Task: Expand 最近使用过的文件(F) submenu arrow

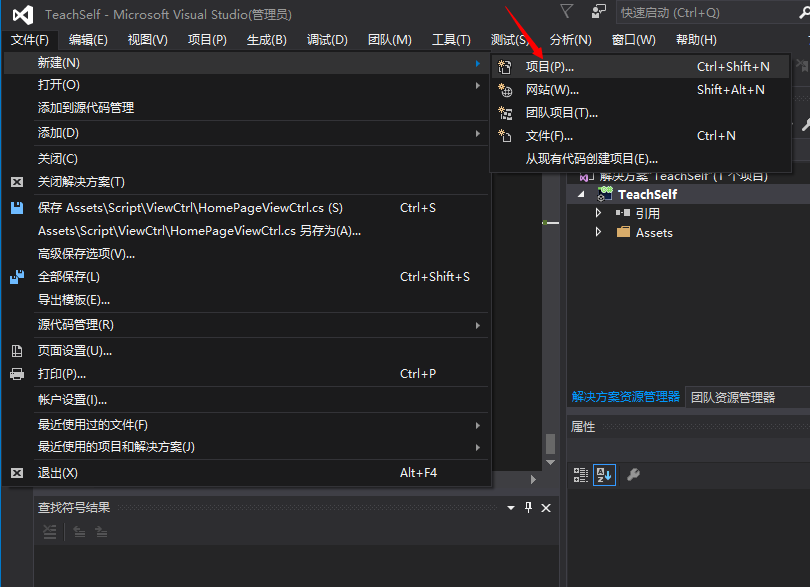Action: pos(478,425)
